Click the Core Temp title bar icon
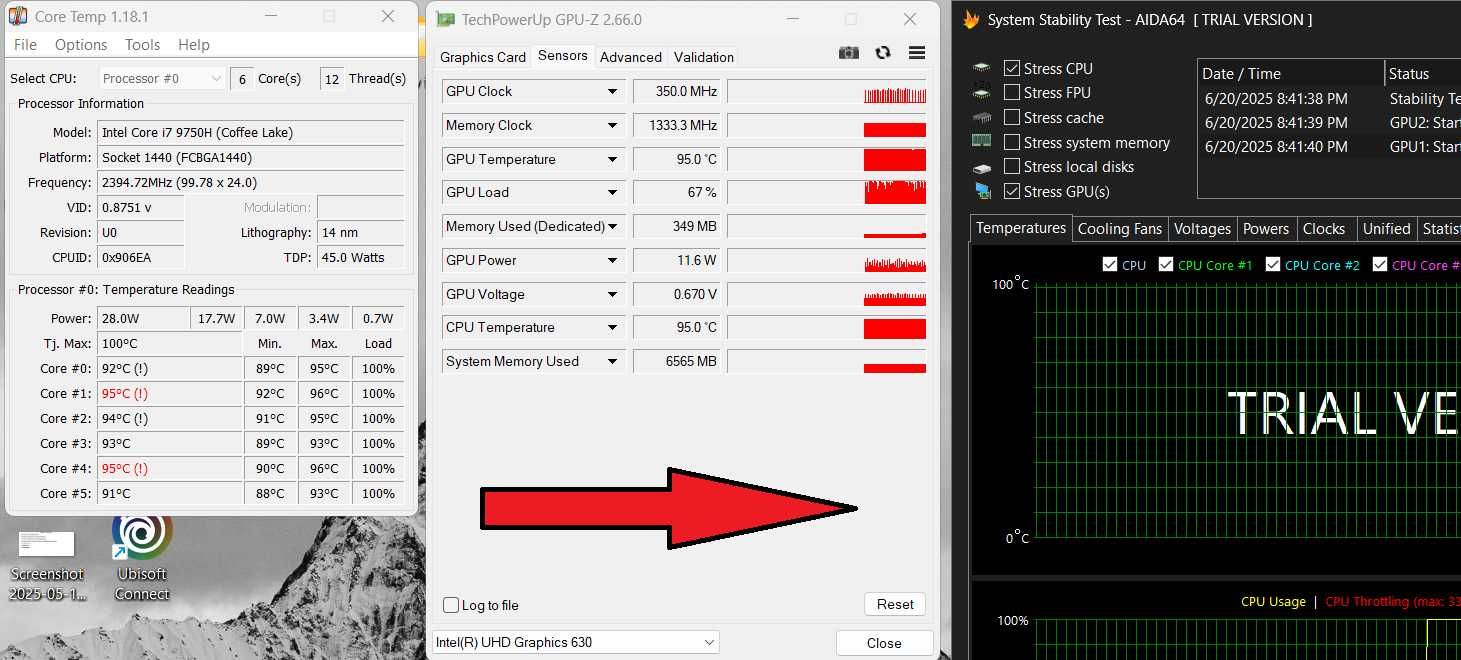This screenshot has height=660, width=1461. point(18,16)
